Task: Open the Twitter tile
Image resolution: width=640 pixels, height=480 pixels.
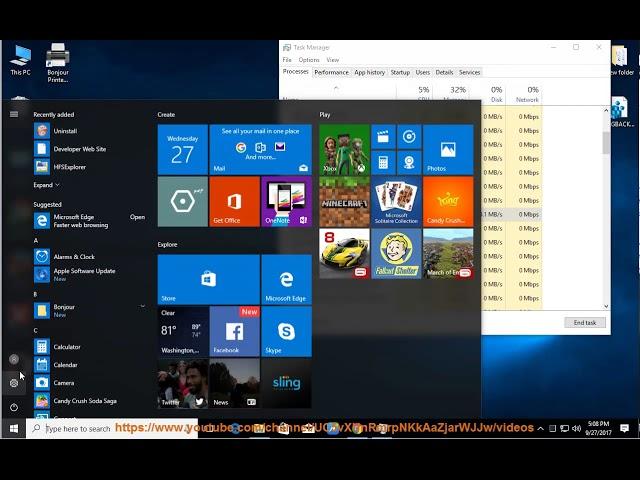Action: point(182,383)
